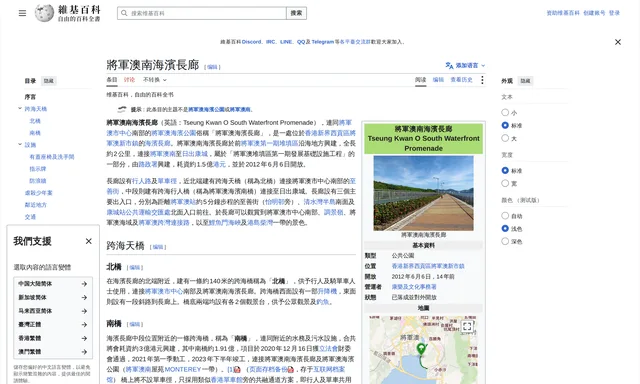This screenshot has width=640, height=384.
Task: Dismiss the community banner with X
Action: [x=618, y=42]
